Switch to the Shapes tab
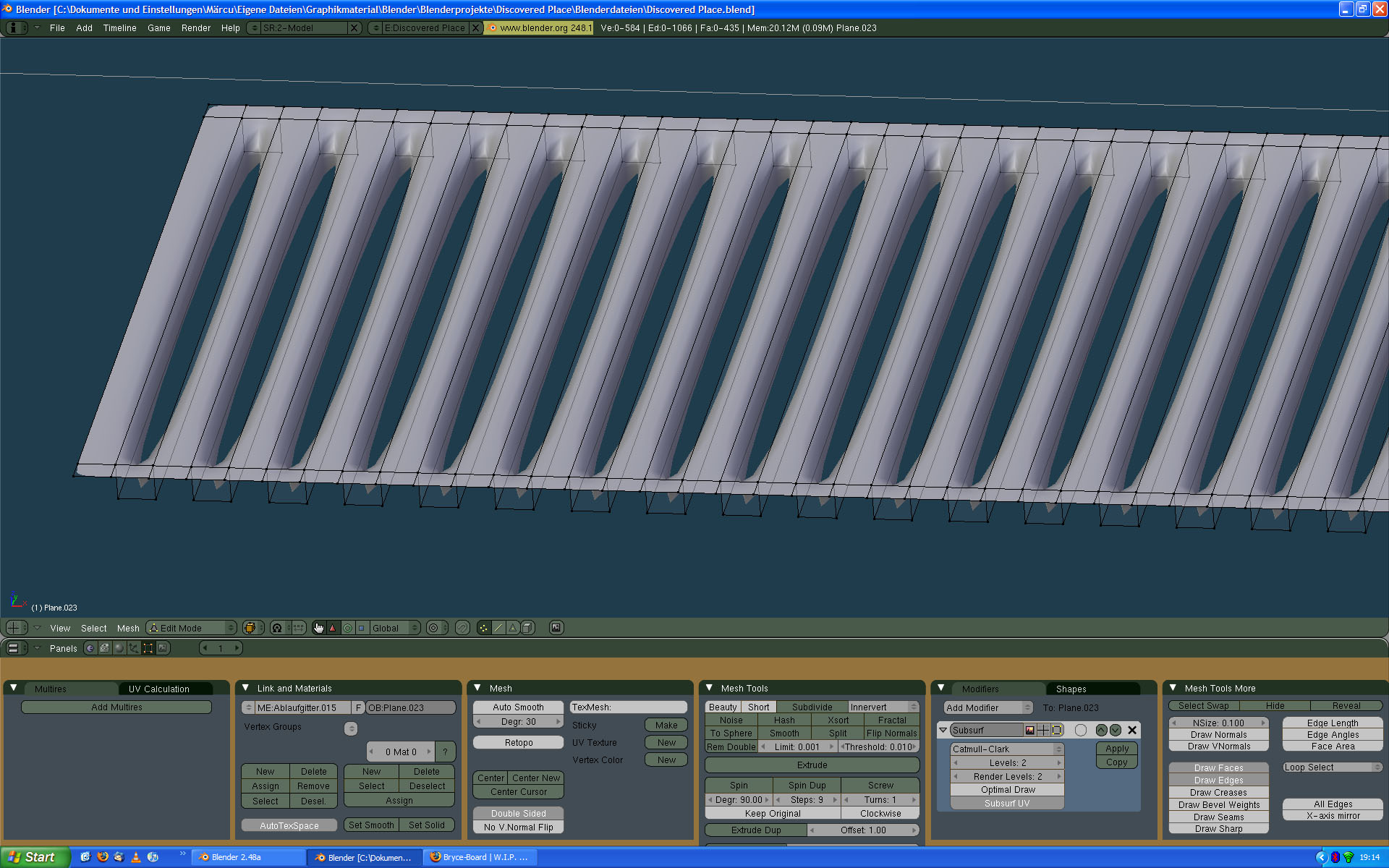The width and height of the screenshot is (1389, 868). (x=1071, y=689)
